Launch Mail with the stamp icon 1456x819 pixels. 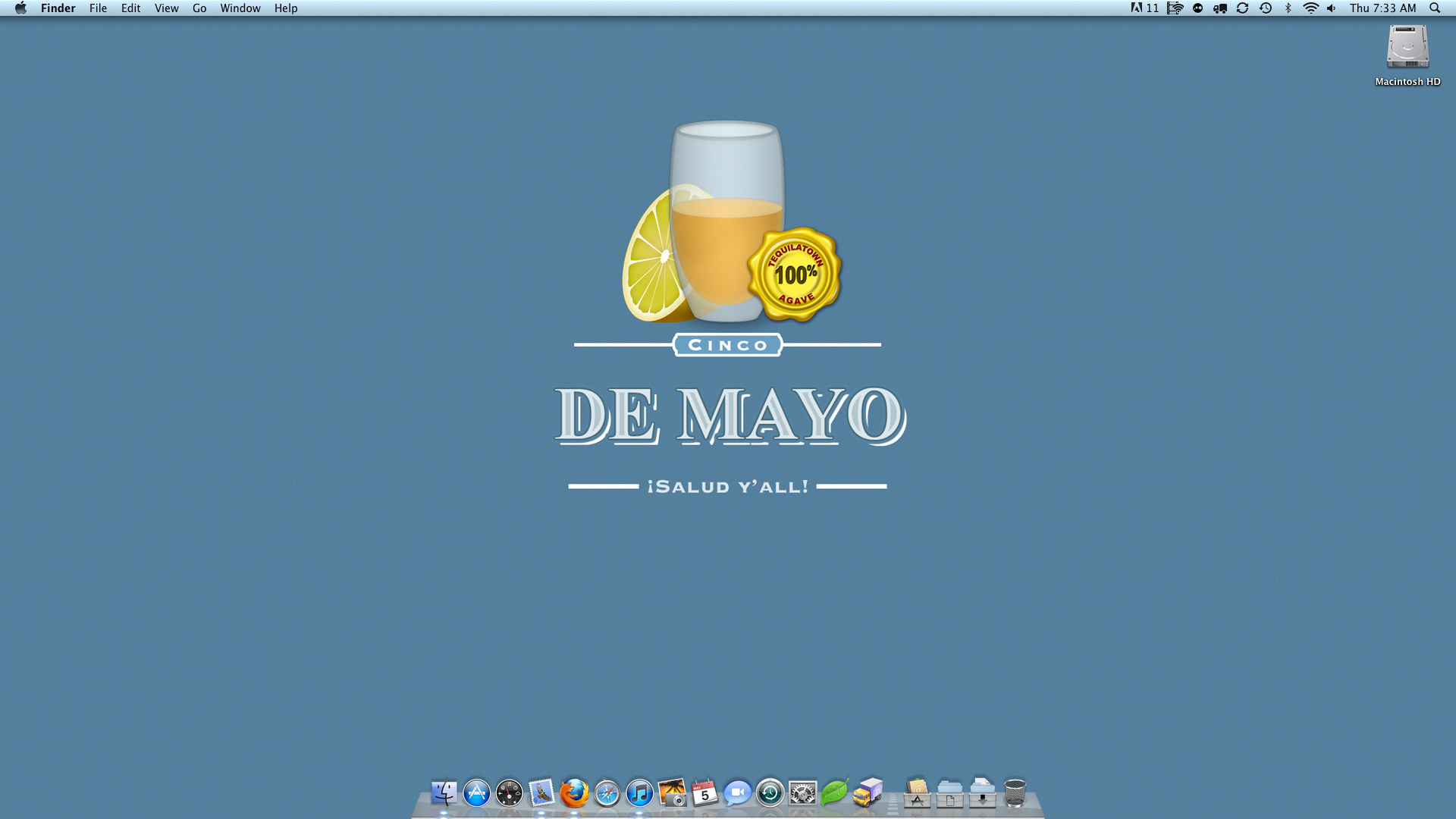[541, 793]
